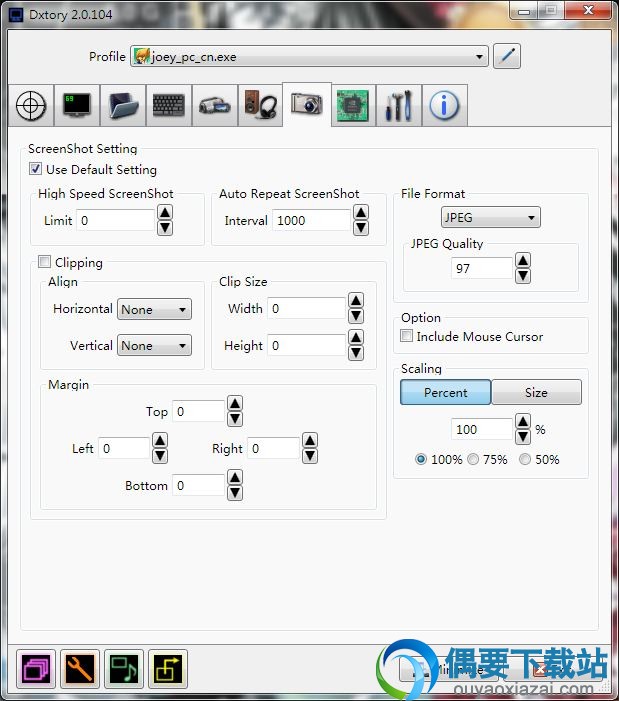619x701 pixels.
Task: Open the blue information tab
Action: click(444, 106)
